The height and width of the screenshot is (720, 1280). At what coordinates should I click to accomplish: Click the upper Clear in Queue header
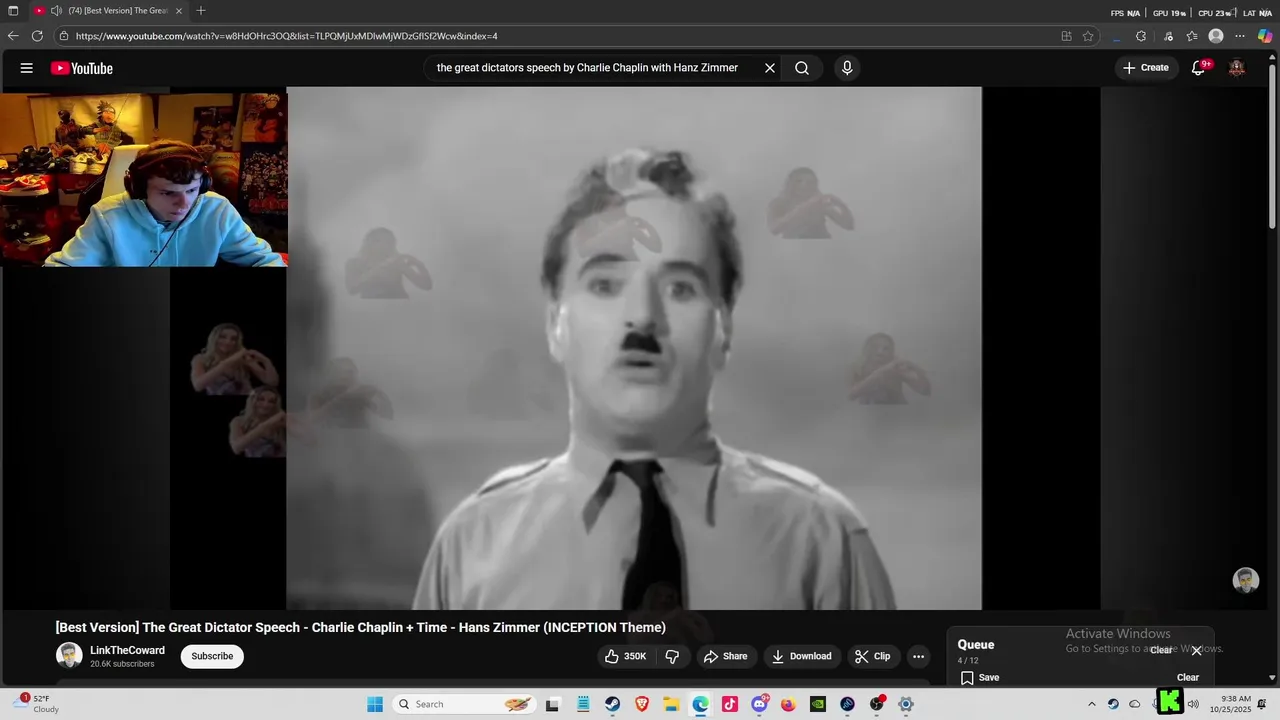point(1161,650)
